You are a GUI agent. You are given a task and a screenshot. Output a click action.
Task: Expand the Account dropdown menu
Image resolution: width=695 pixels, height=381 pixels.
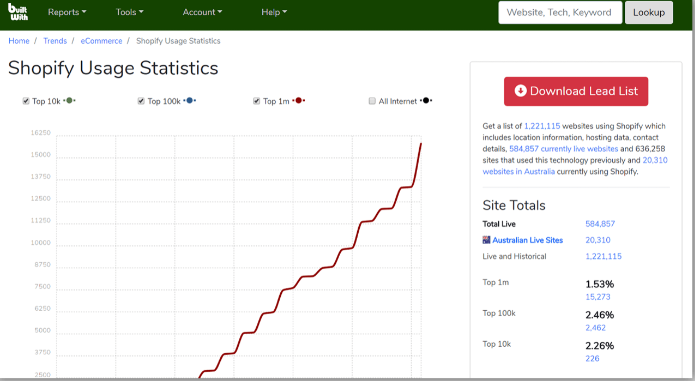click(202, 12)
